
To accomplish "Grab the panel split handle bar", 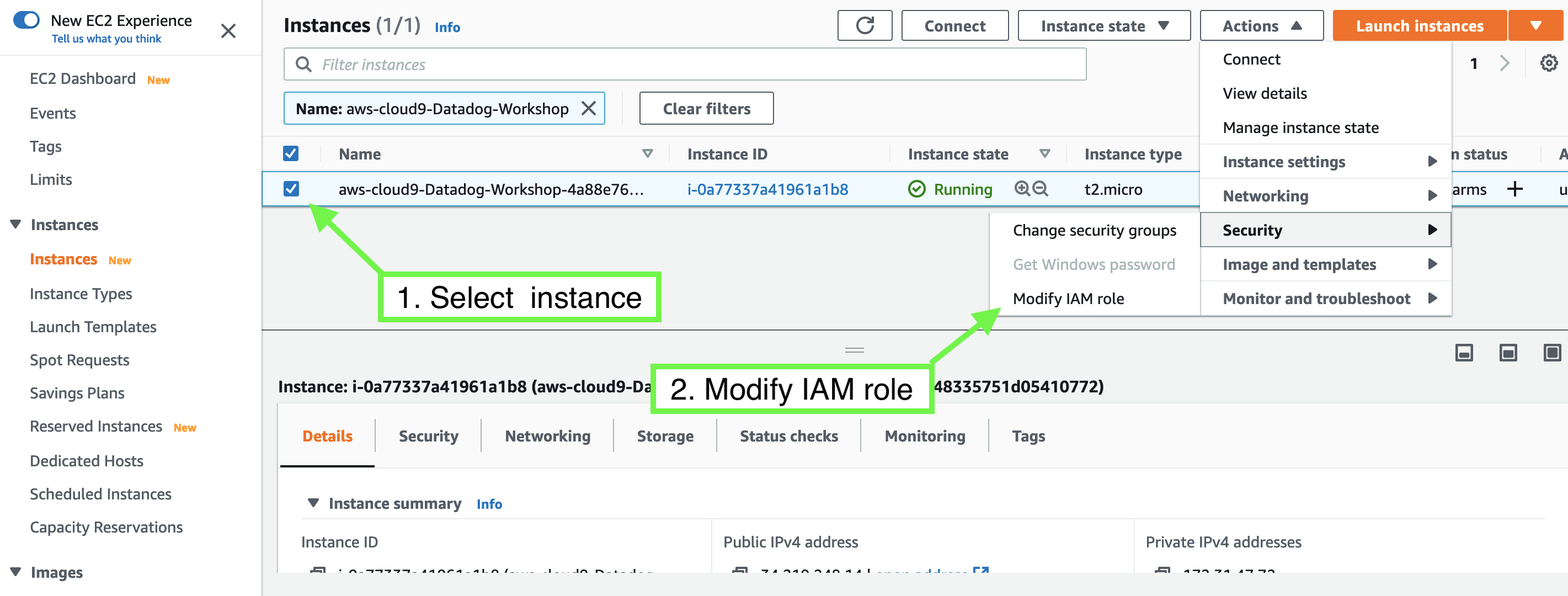I will pos(854,350).
